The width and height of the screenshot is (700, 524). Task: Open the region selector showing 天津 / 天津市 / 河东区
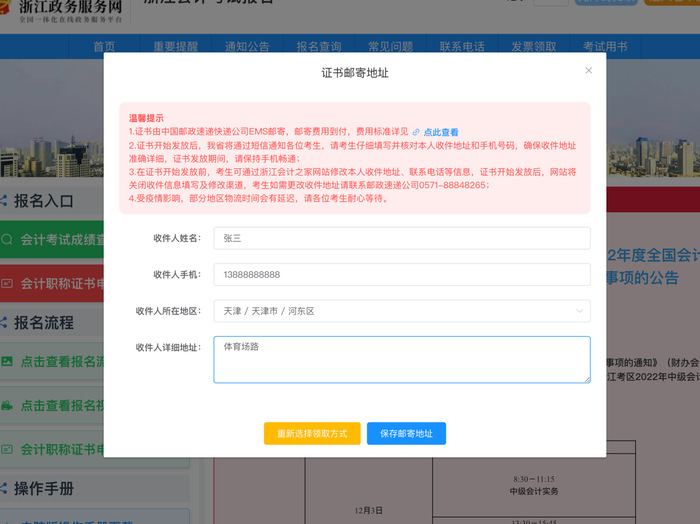[x=400, y=312]
